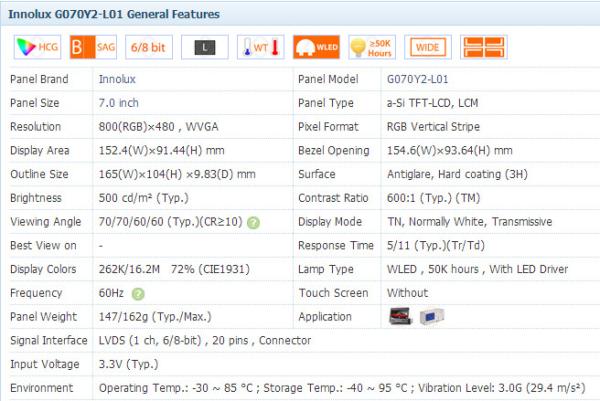Click the Innolux G070Y2-L01 General Features heading
Viewport: 600px width, 401px height.
coord(114,14)
